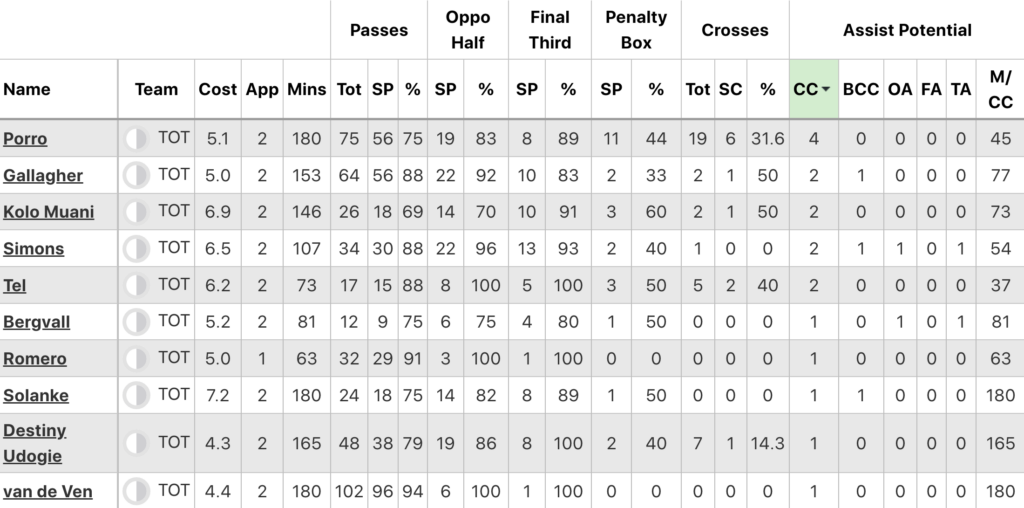Open the Destiny Udogie player link

(x=34, y=443)
